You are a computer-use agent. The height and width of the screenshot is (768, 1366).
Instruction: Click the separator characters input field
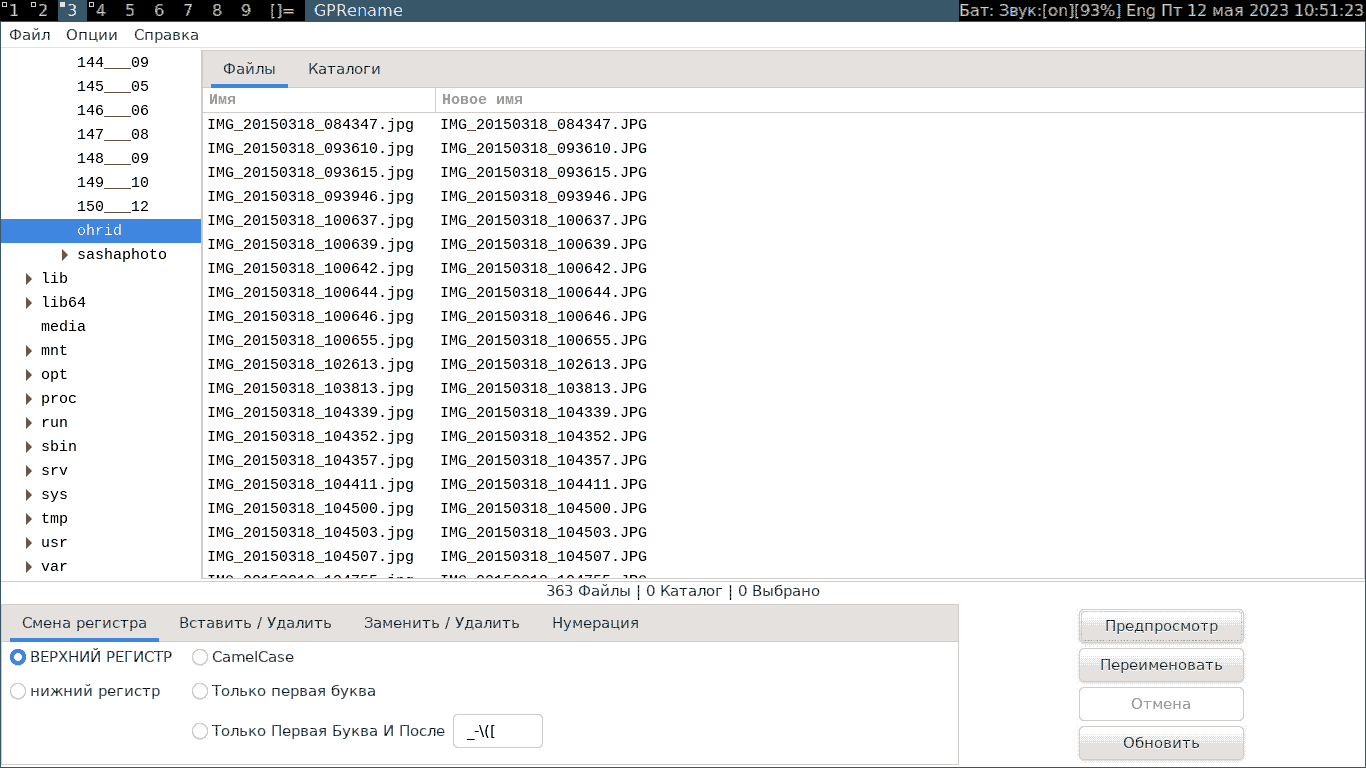[x=498, y=731]
